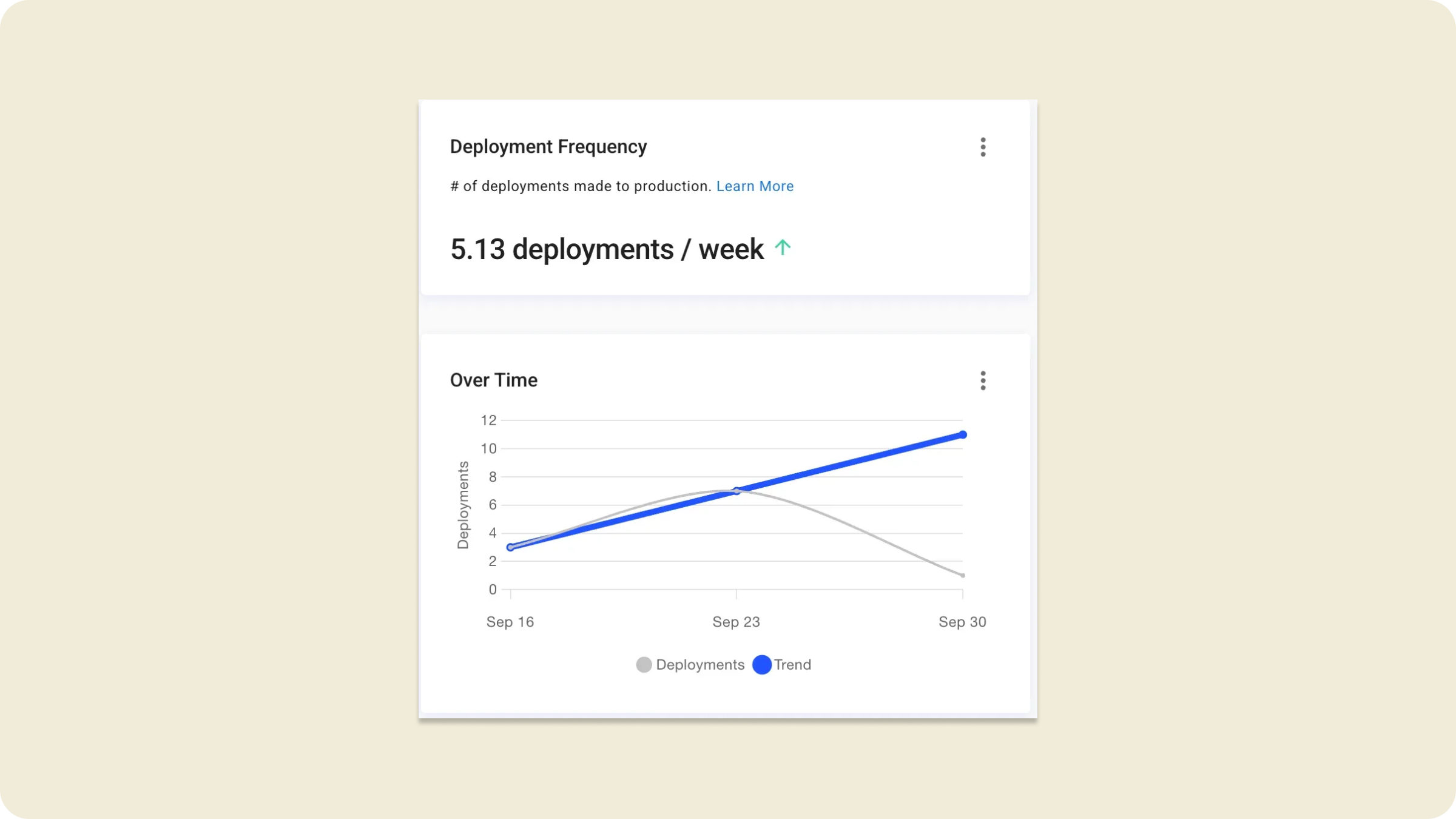The width and height of the screenshot is (1456, 819).
Task: Click the green upward trend arrow
Action: click(783, 248)
